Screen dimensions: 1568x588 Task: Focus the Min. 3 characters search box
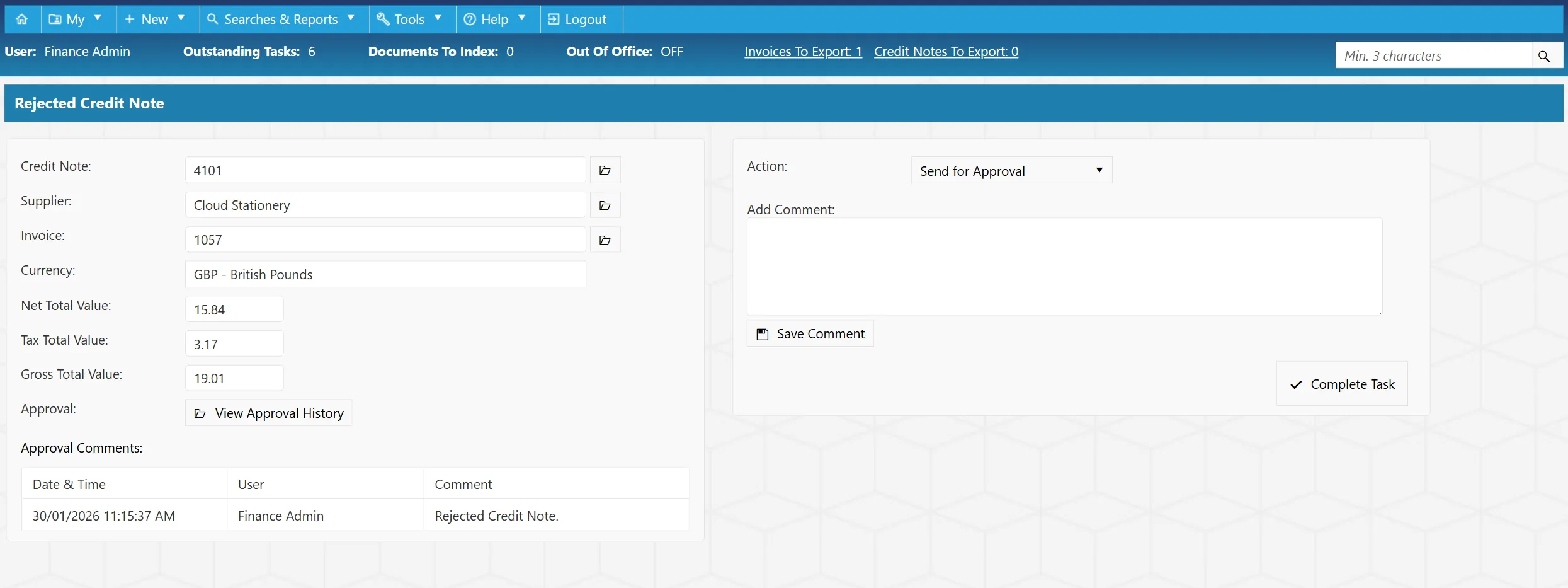tap(1434, 55)
